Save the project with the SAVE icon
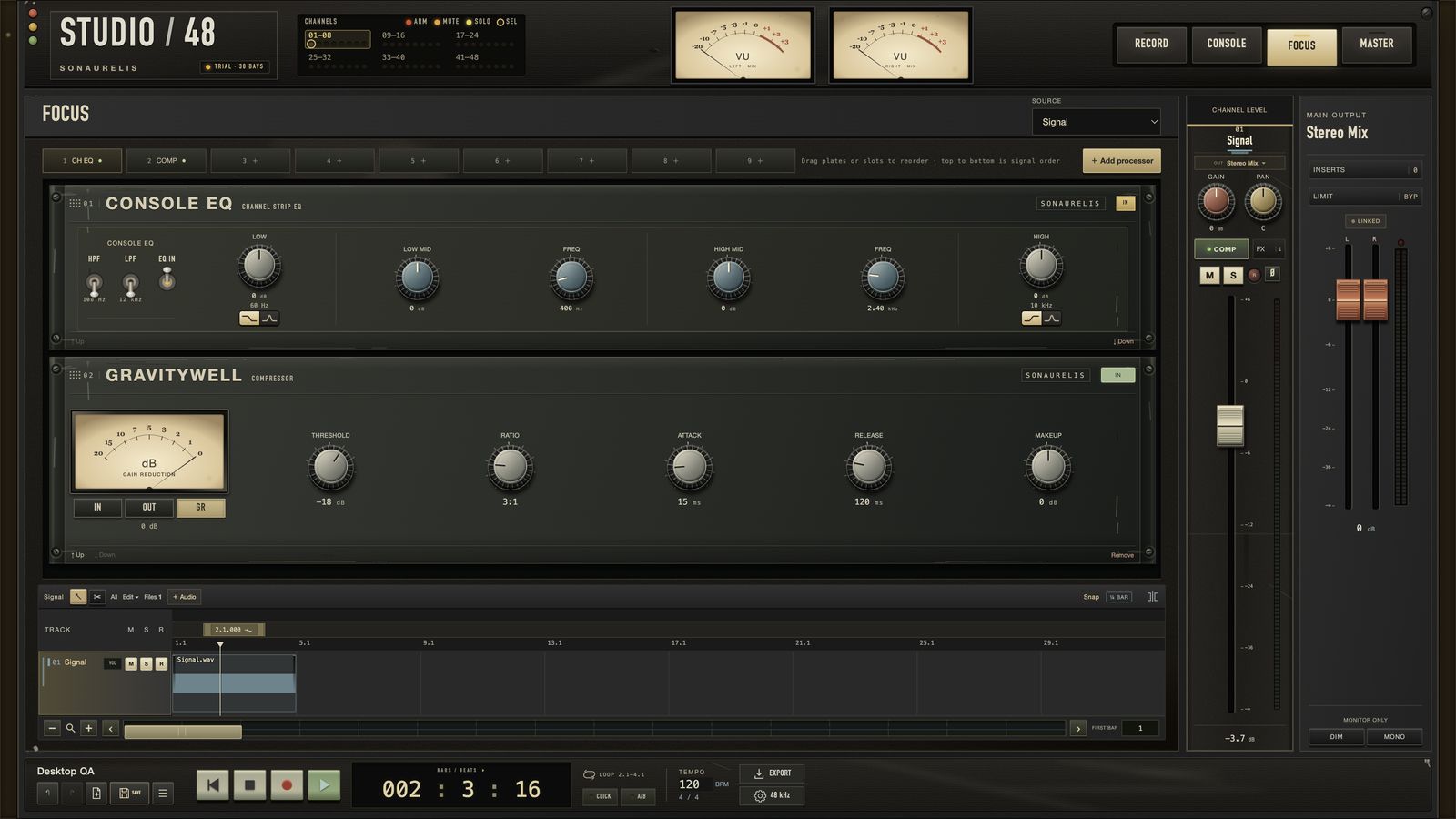This screenshot has height=819, width=1456. [x=129, y=794]
